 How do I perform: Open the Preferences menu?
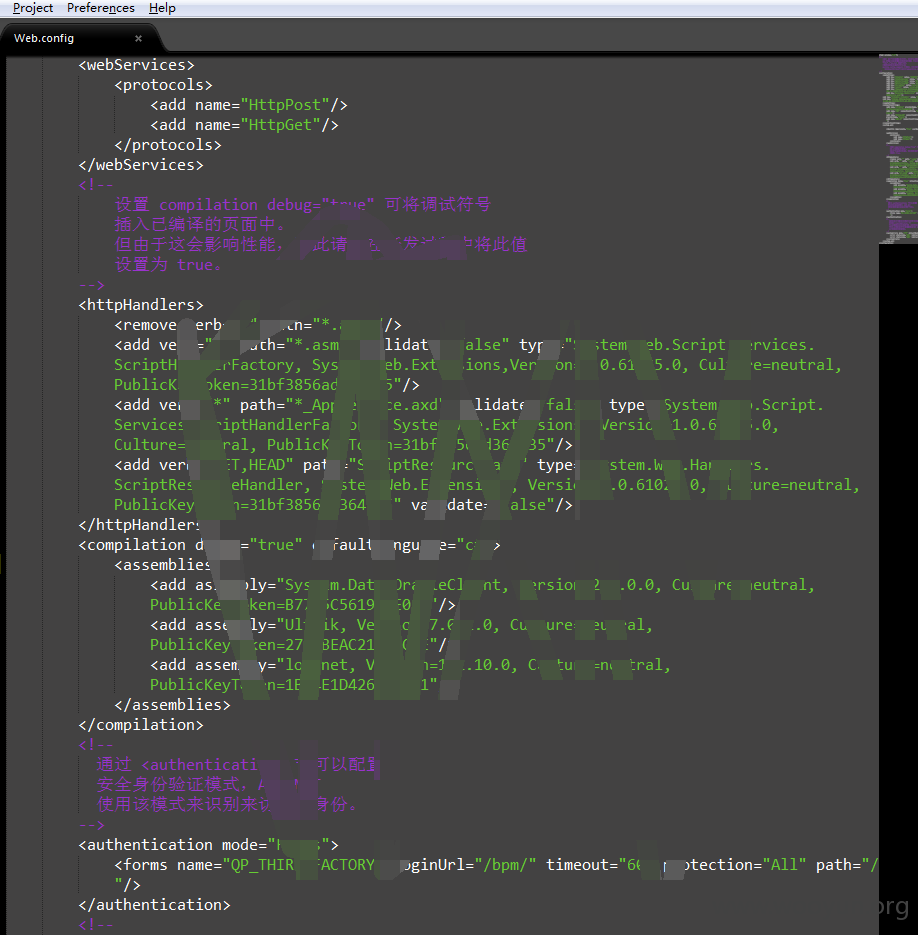coord(101,8)
